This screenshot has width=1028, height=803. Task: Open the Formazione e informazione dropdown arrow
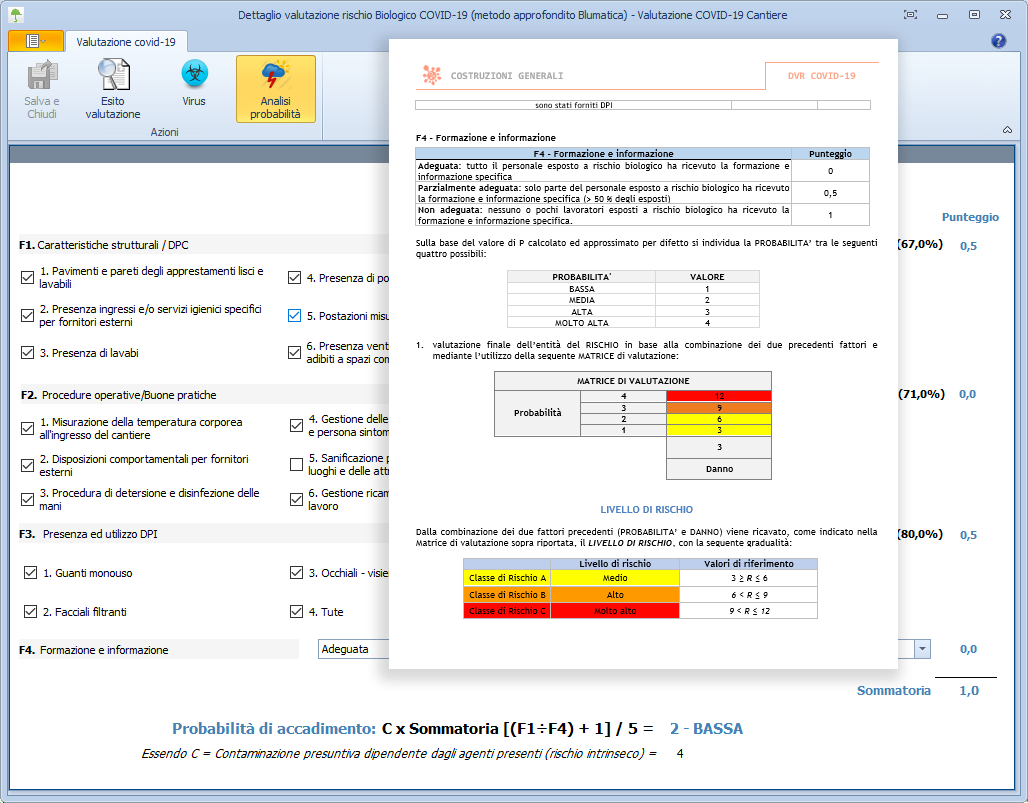[921, 649]
